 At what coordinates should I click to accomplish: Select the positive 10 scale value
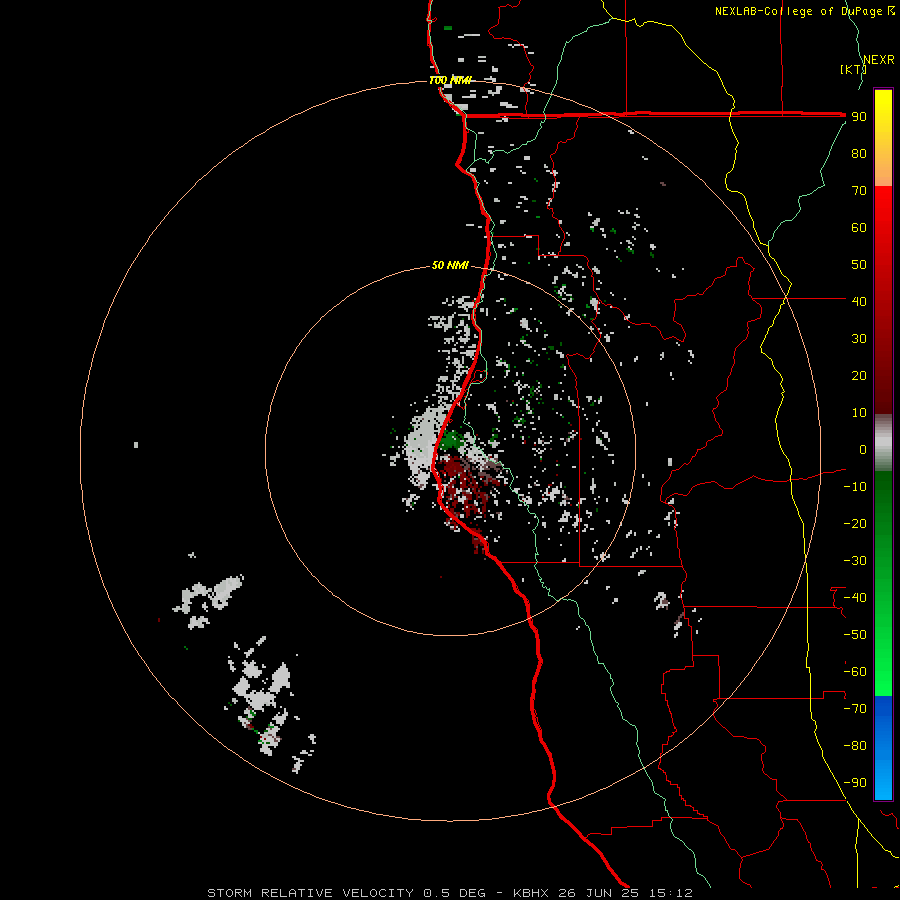tap(859, 413)
